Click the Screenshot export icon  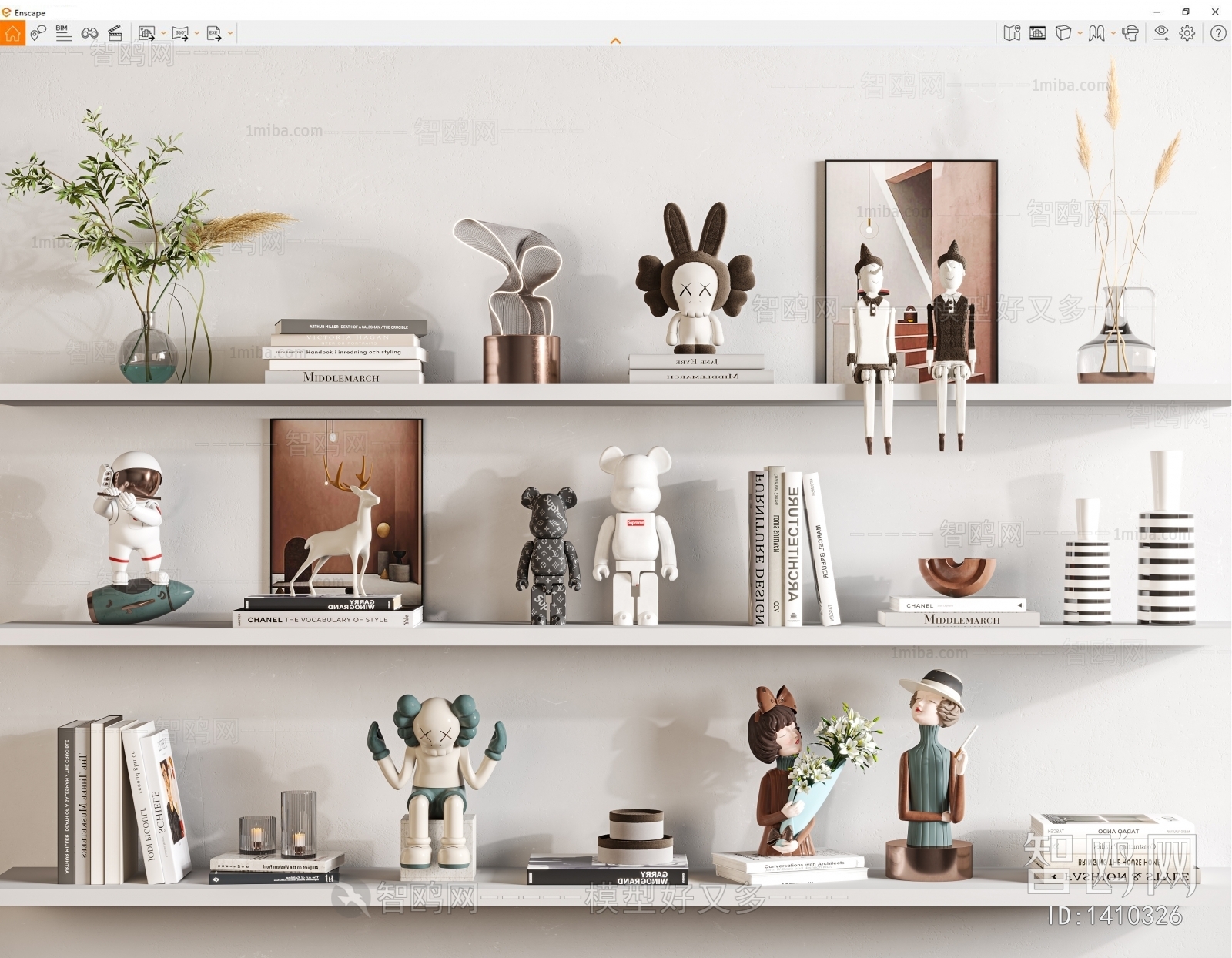[x=146, y=33]
